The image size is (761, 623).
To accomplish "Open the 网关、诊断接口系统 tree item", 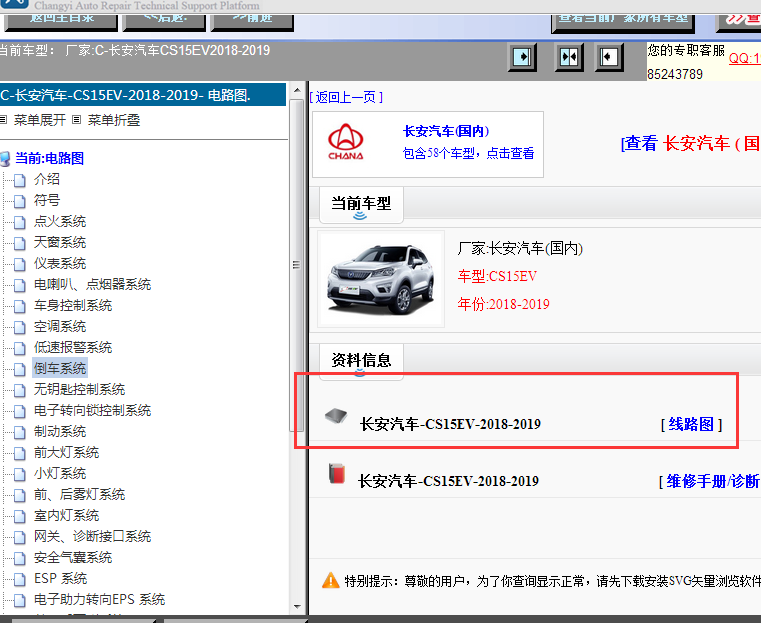I will 92,536.
